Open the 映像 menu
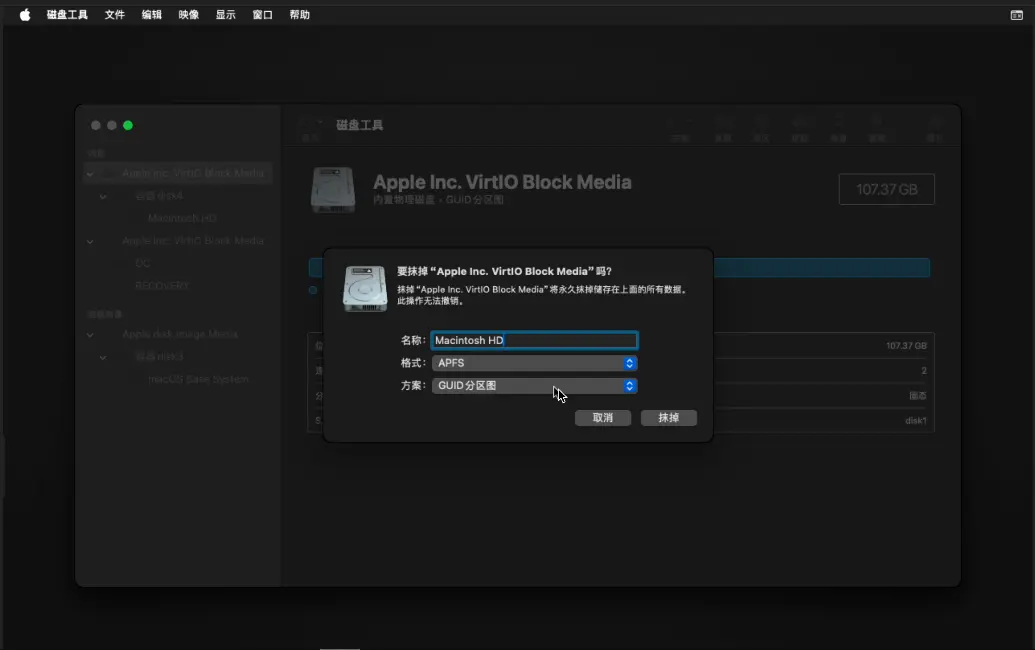 click(x=189, y=15)
